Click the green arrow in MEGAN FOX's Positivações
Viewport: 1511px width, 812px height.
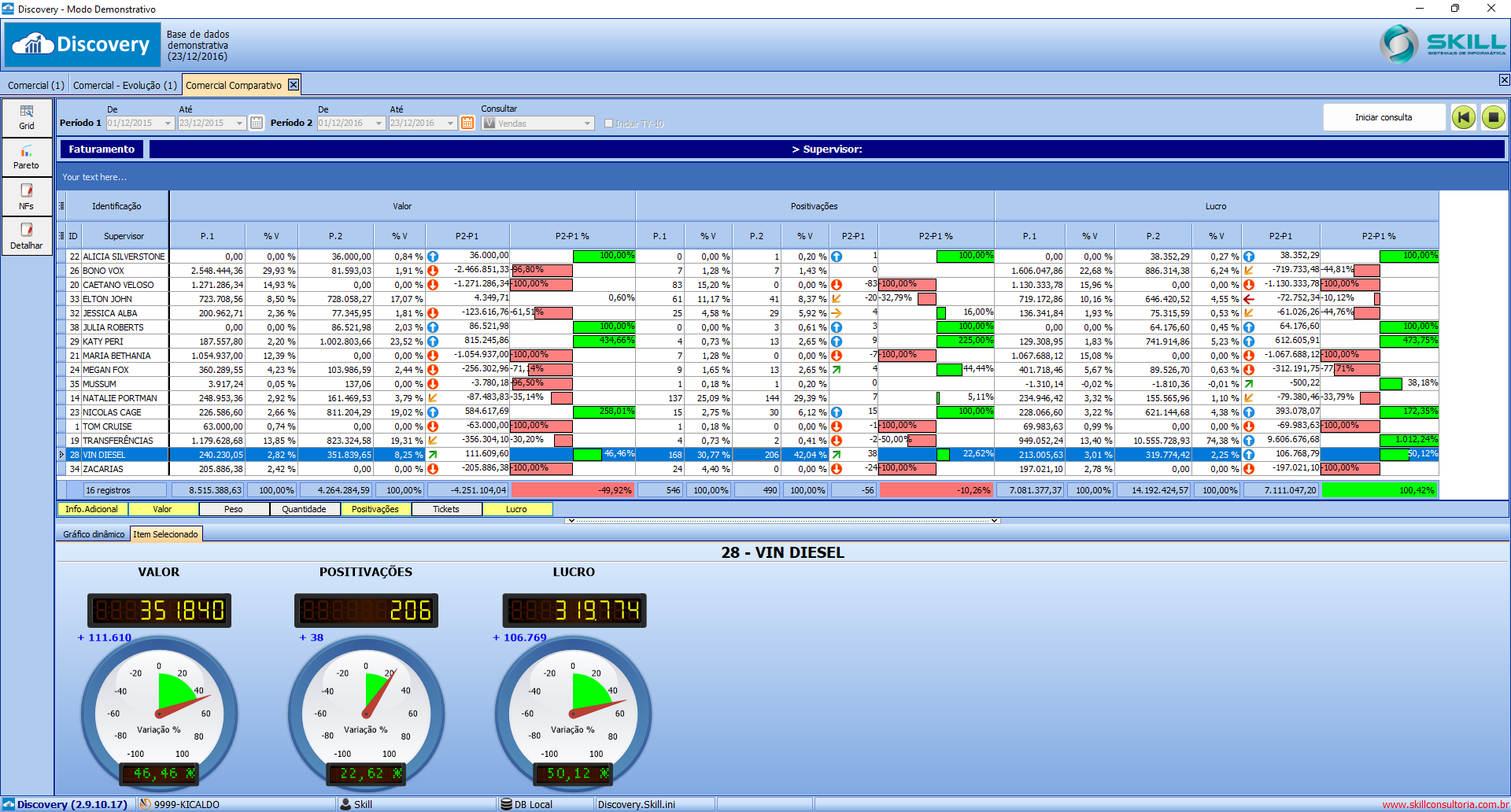[837, 370]
